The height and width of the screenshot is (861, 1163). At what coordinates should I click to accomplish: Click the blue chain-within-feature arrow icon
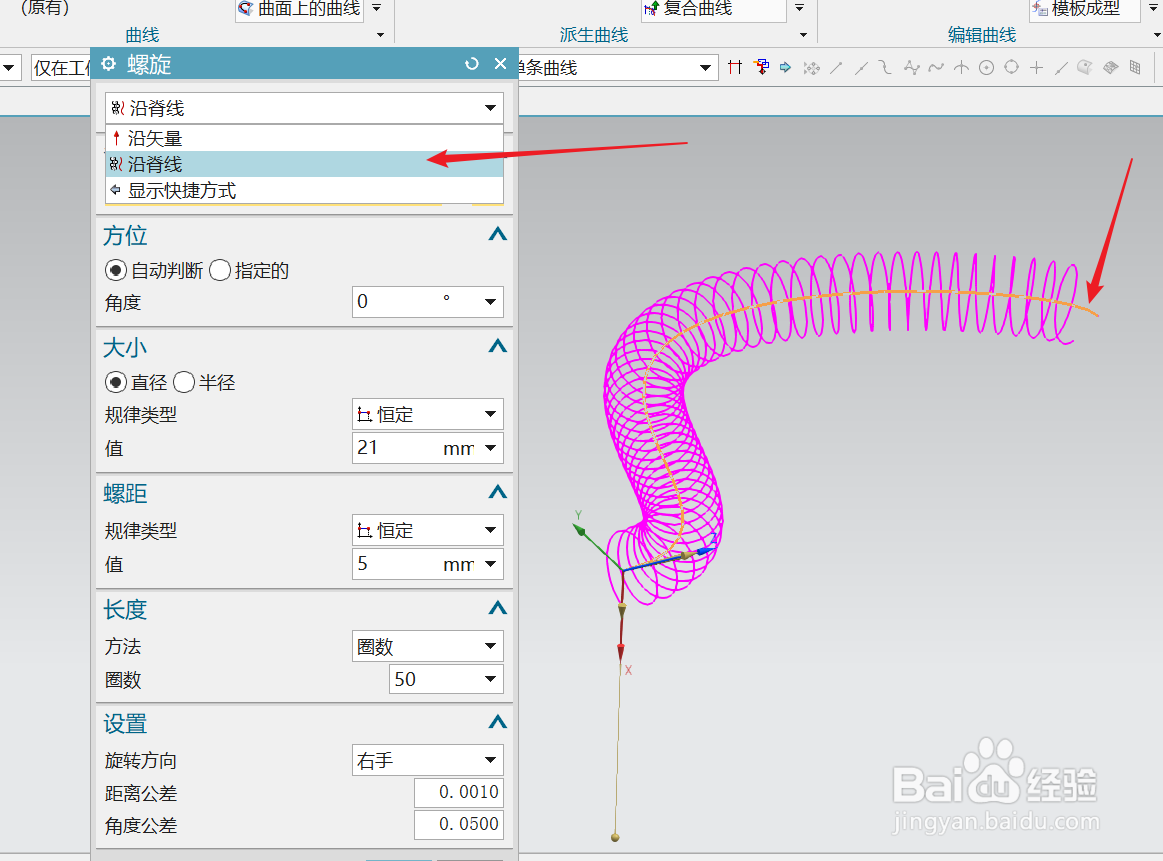pos(785,67)
